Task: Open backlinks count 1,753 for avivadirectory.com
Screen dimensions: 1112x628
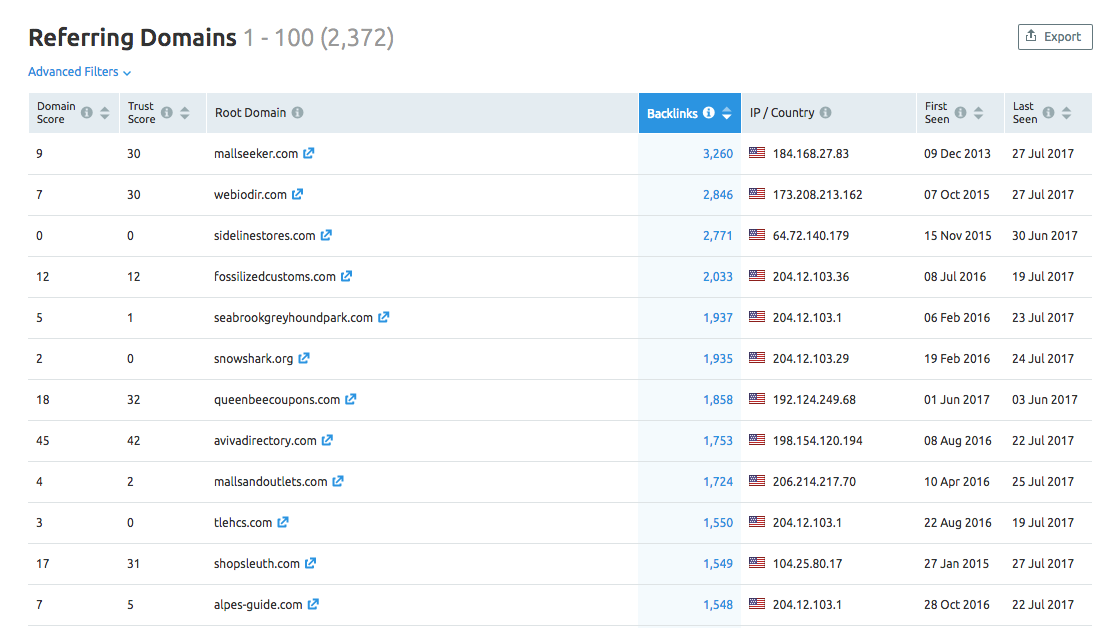Action: tap(718, 441)
